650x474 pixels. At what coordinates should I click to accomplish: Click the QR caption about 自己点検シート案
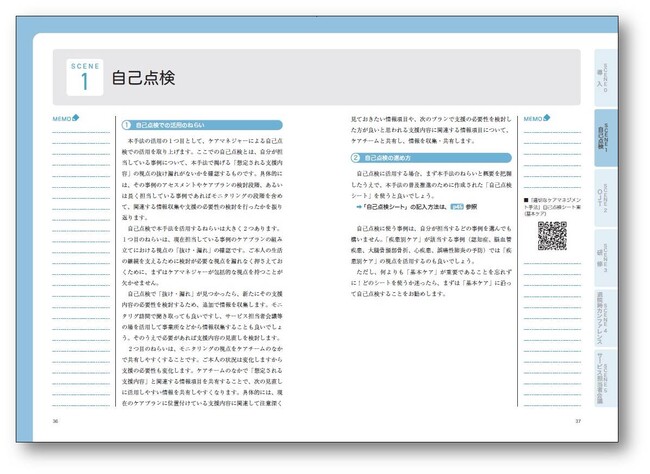pos(552,207)
